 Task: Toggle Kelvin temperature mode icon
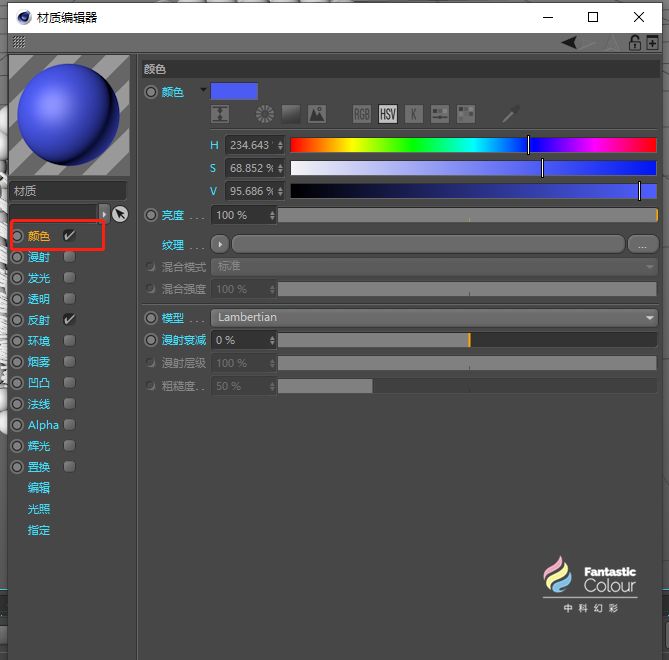coord(414,114)
